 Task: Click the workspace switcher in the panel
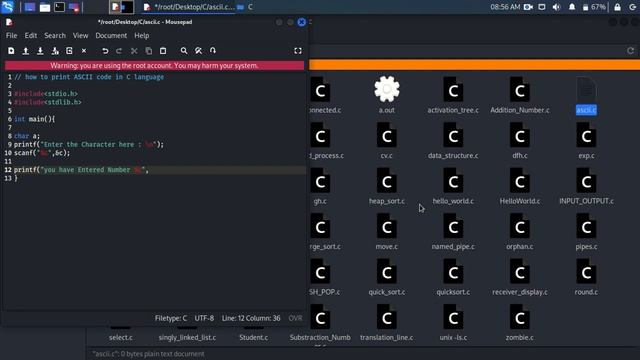(x=122, y=7)
